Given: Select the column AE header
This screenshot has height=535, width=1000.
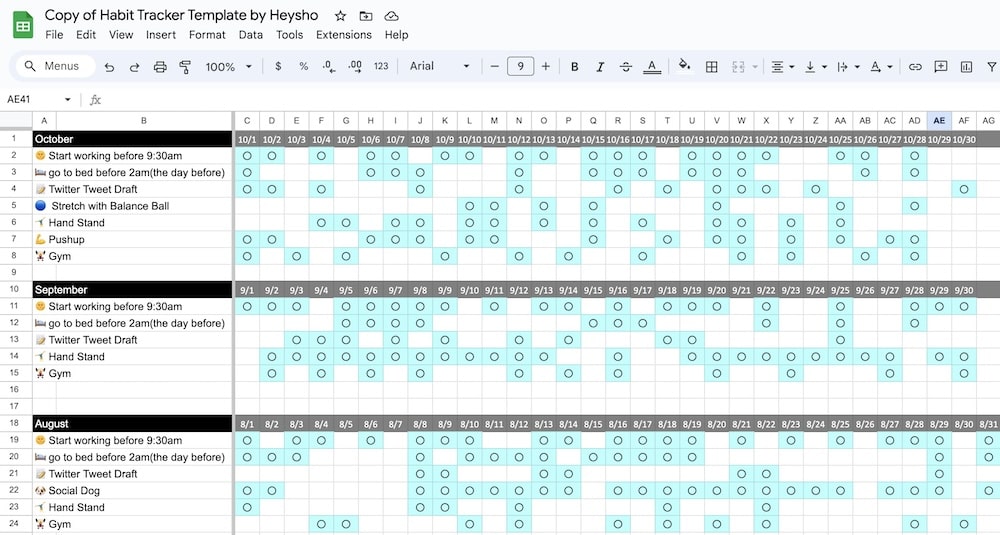Looking at the screenshot, I should pyautogui.click(x=939, y=121).
